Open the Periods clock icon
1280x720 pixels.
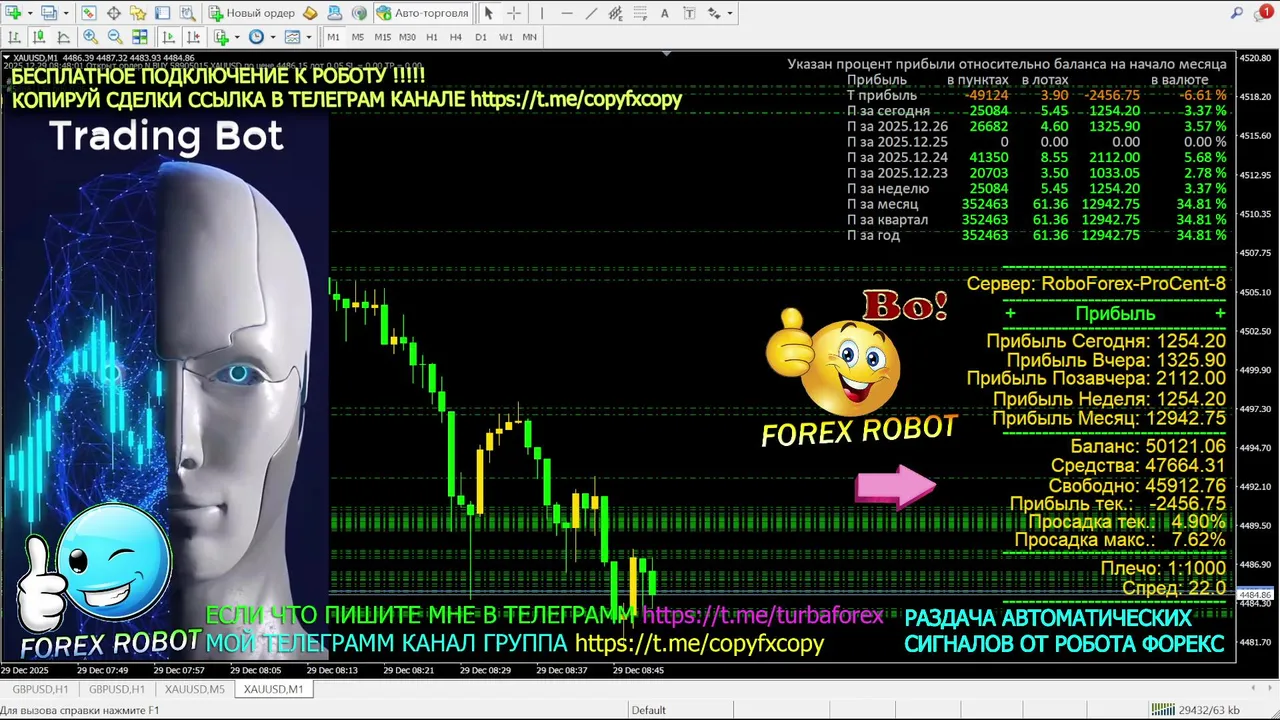pyautogui.click(x=256, y=37)
